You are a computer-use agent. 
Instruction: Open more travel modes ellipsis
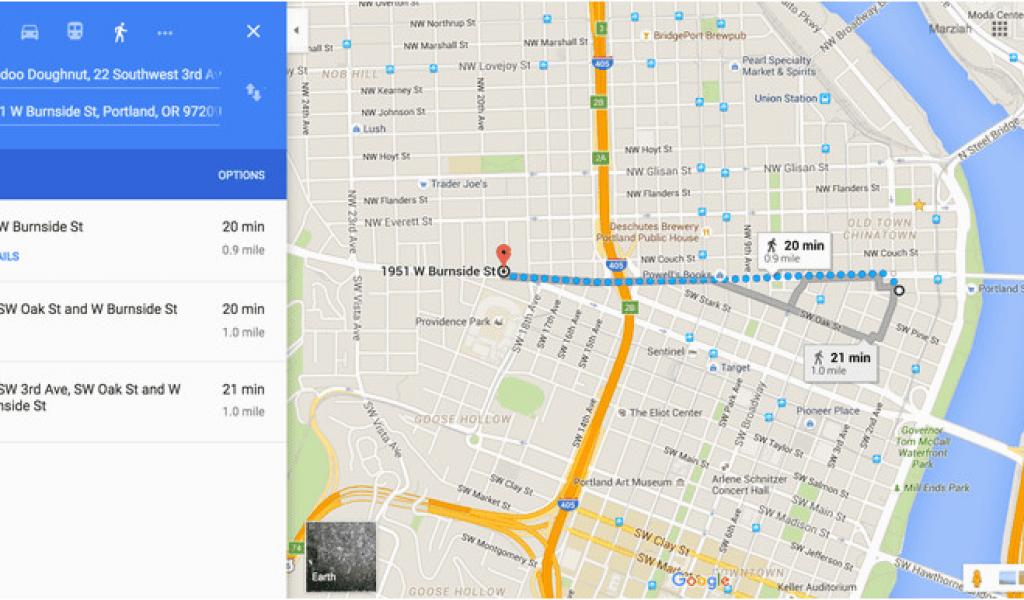165,33
